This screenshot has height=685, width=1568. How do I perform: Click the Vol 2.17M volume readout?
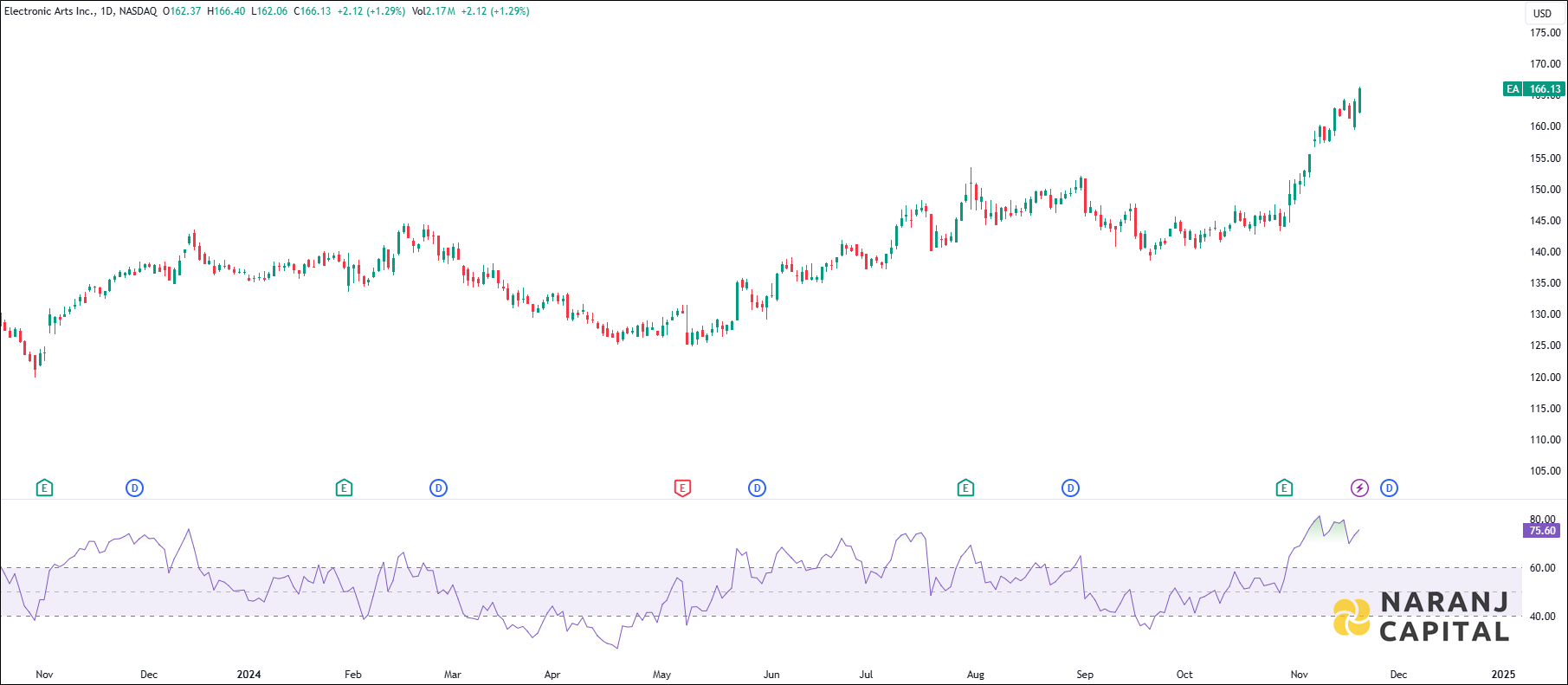click(434, 11)
